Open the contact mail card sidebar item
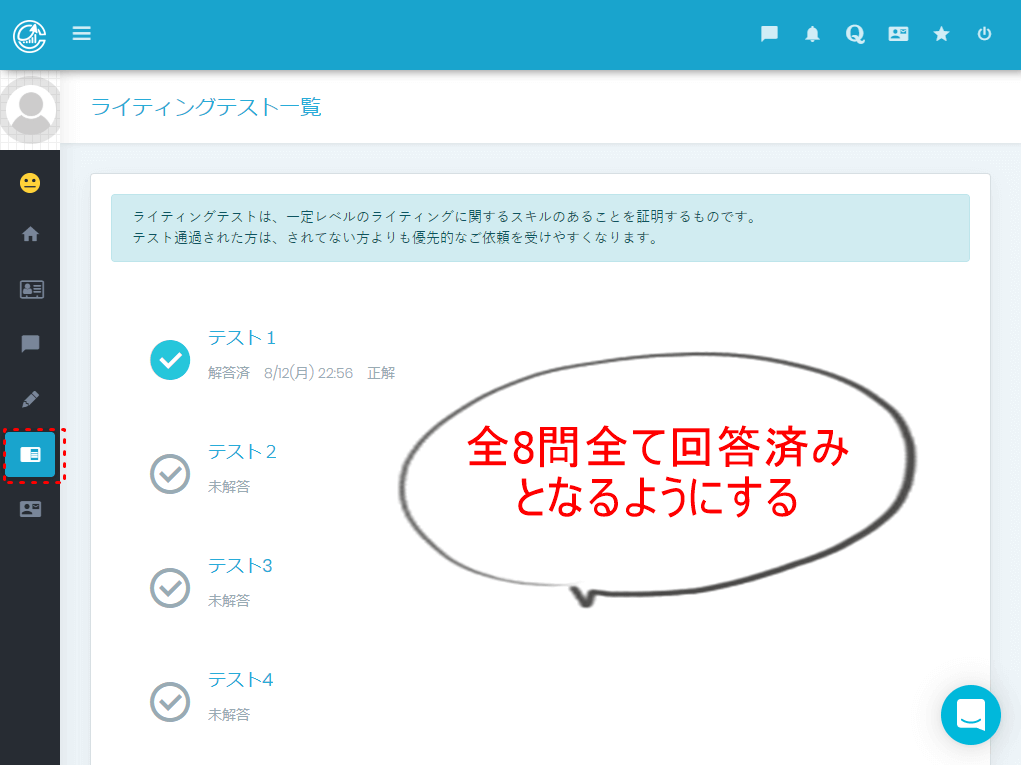Viewport: 1021px width, 765px height. 30,509
